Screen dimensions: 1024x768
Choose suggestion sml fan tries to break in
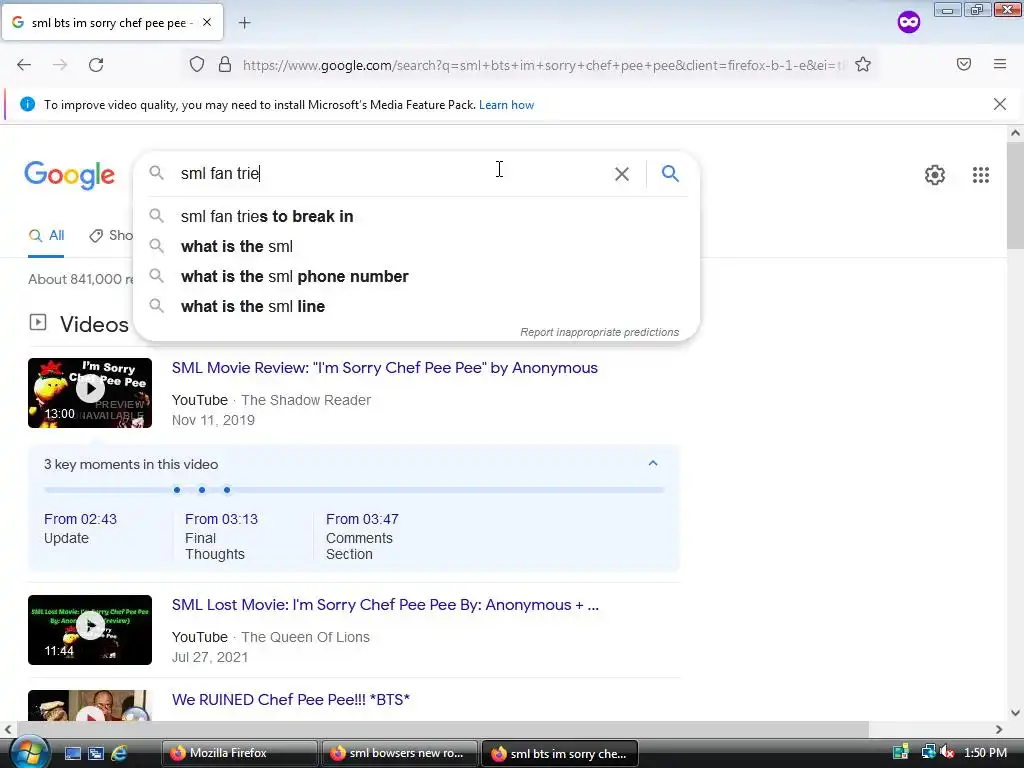pyautogui.click(x=417, y=216)
